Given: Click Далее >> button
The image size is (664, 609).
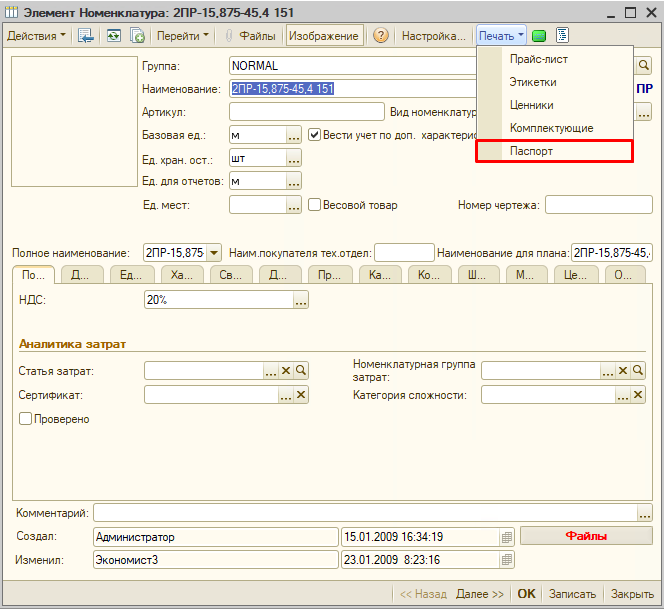Looking at the screenshot, I should pyautogui.click(x=479, y=594).
